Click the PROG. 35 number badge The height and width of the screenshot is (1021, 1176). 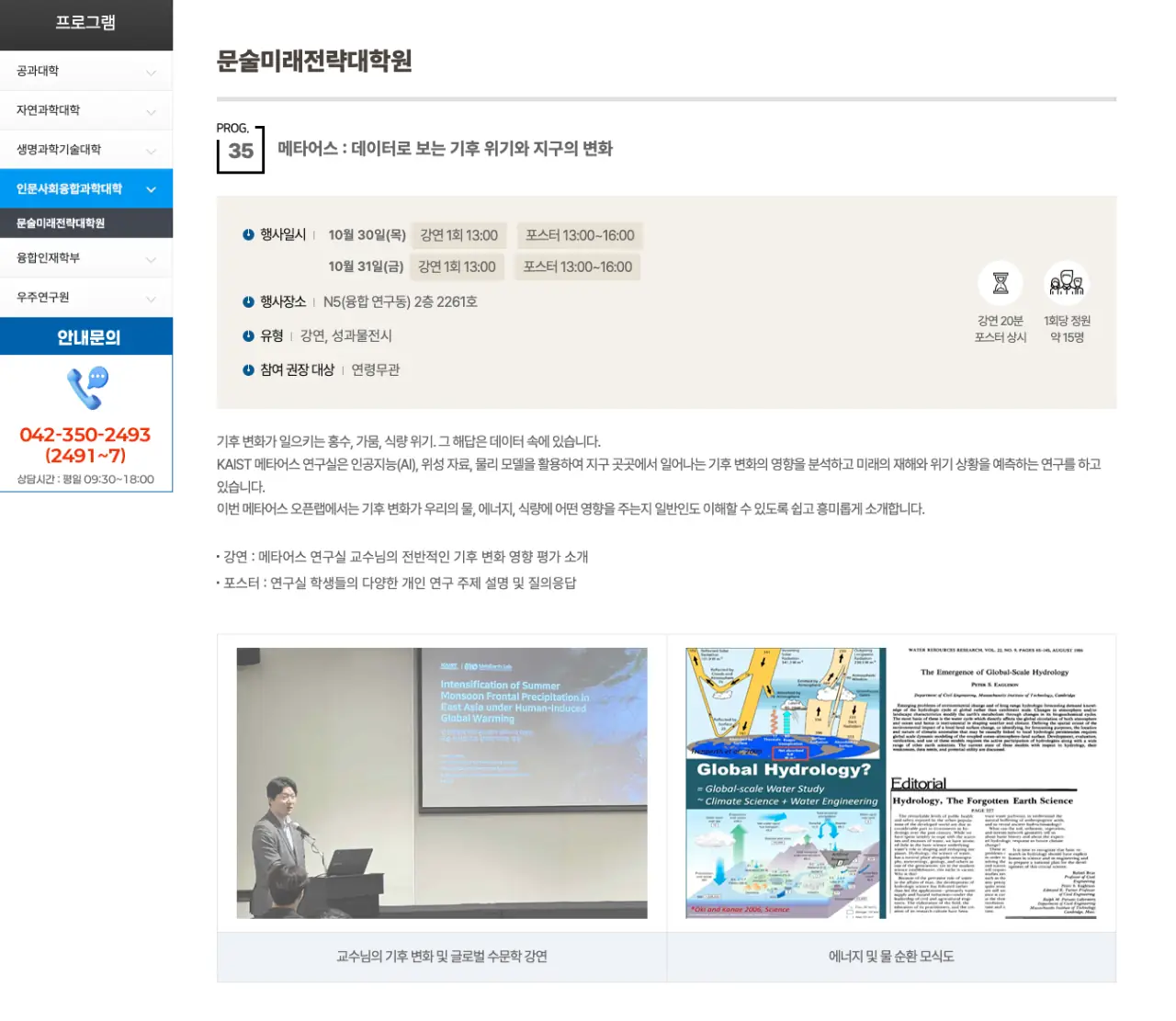[241, 151]
